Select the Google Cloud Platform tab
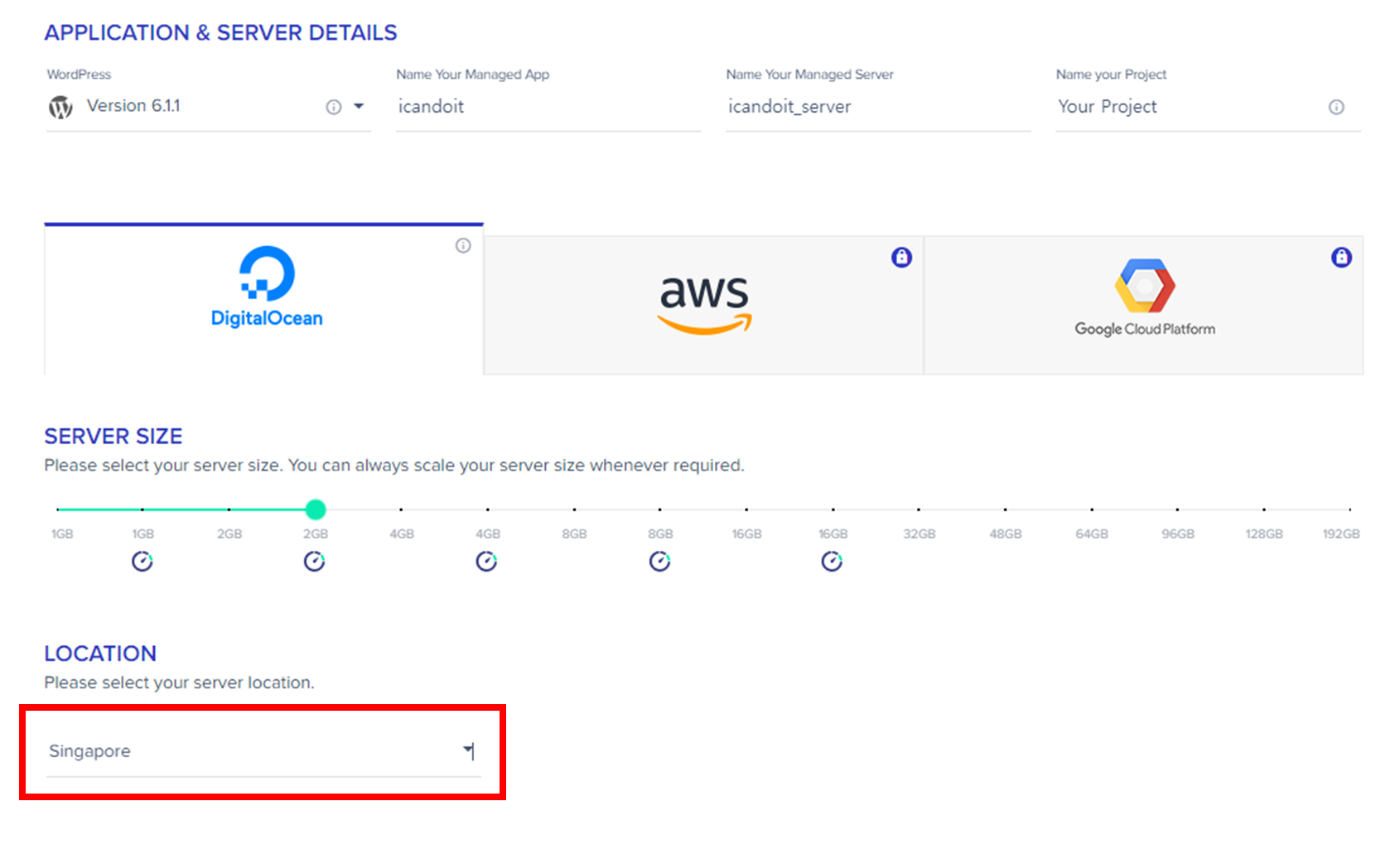 (1143, 306)
